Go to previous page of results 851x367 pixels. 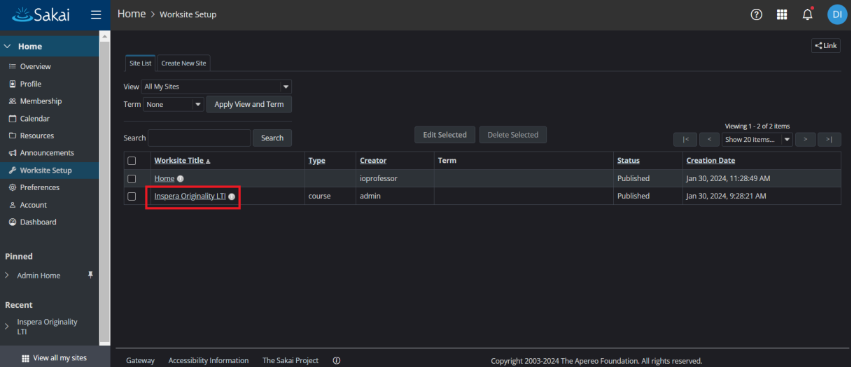pos(709,140)
